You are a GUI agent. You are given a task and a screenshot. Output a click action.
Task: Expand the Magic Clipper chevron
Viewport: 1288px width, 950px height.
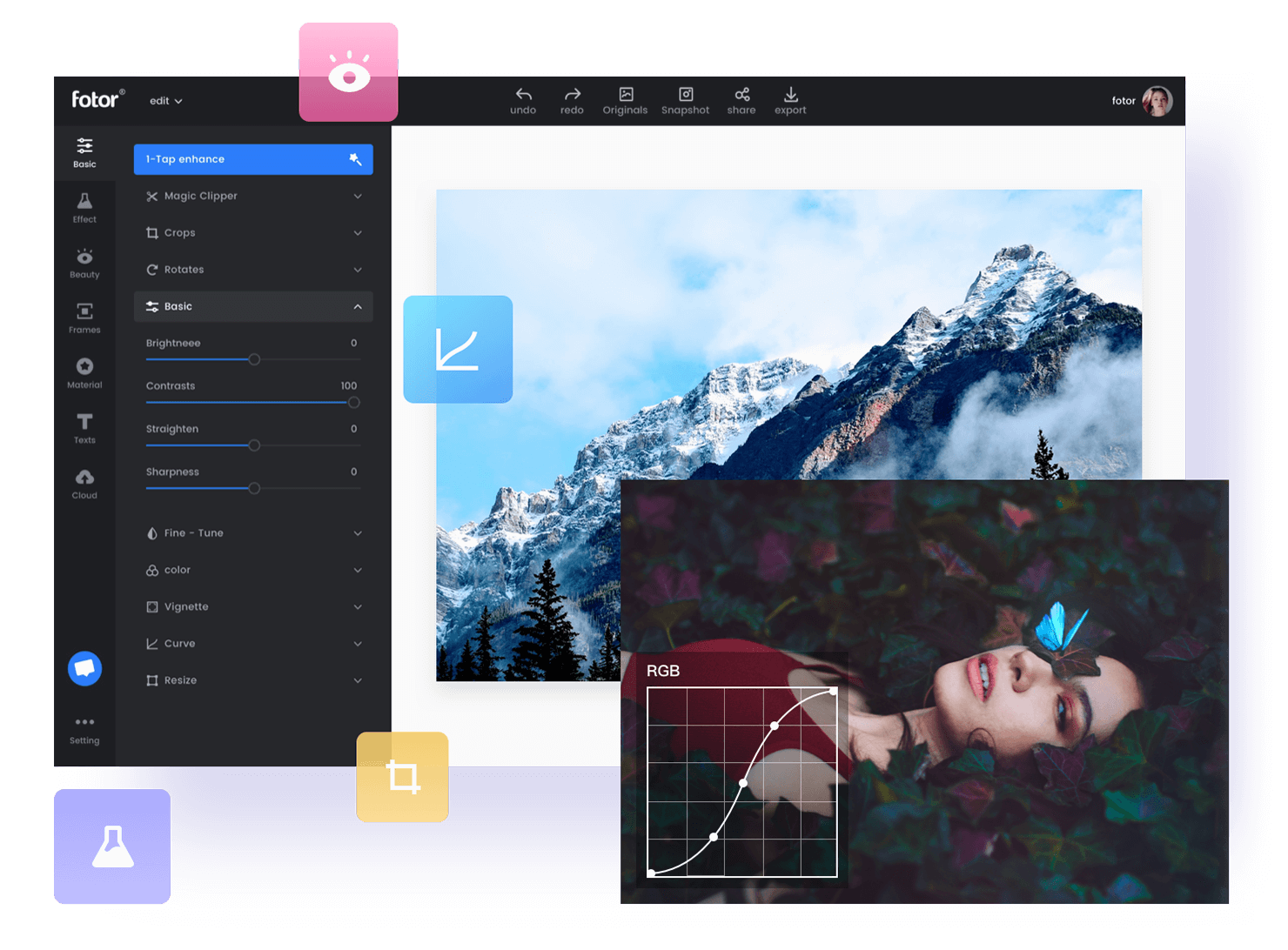pyautogui.click(x=358, y=197)
